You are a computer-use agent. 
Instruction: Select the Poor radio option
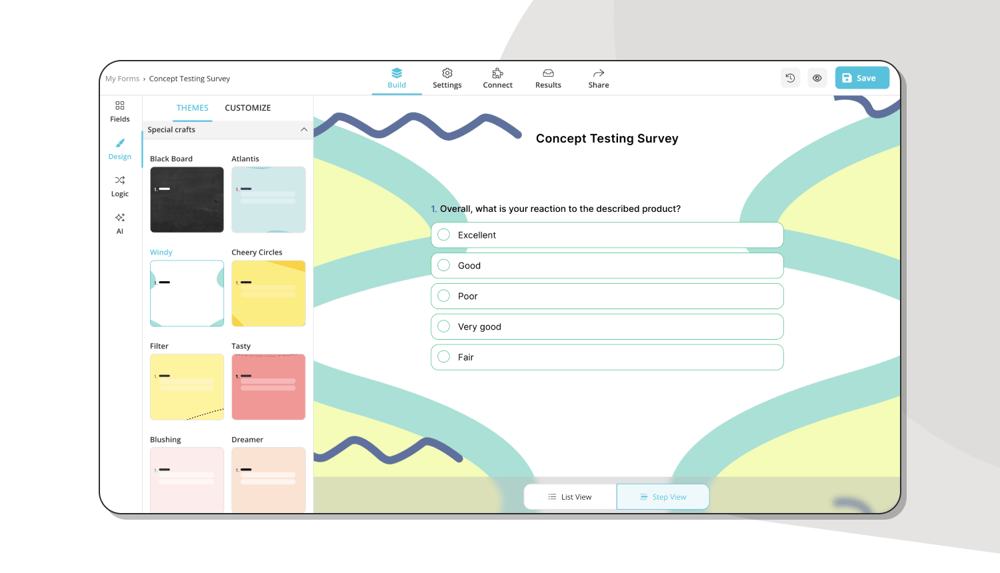tap(444, 296)
